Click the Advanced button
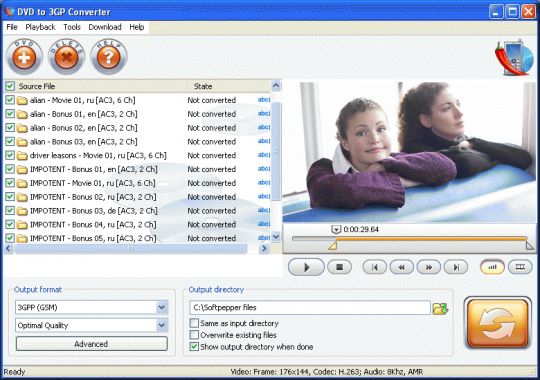 coord(92,344)
